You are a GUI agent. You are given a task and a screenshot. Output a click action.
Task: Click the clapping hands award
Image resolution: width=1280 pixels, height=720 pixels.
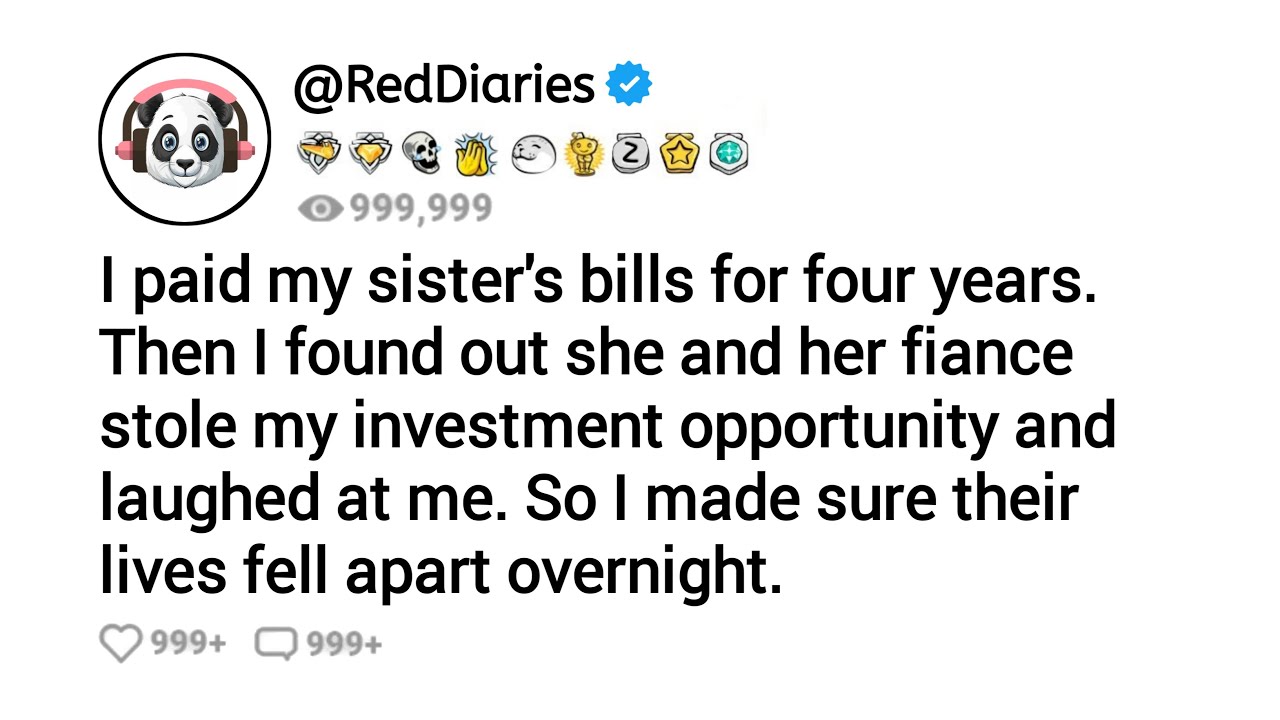click(474, 154)
